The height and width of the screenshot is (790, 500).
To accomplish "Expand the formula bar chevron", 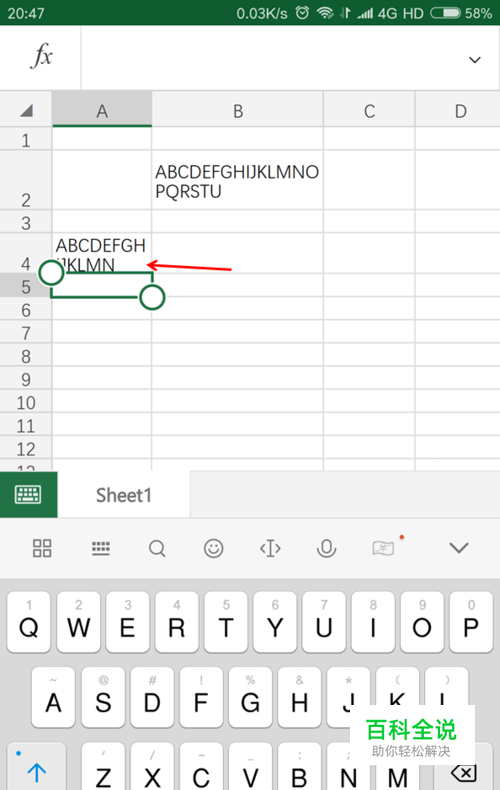I will [x=474, y=60].
